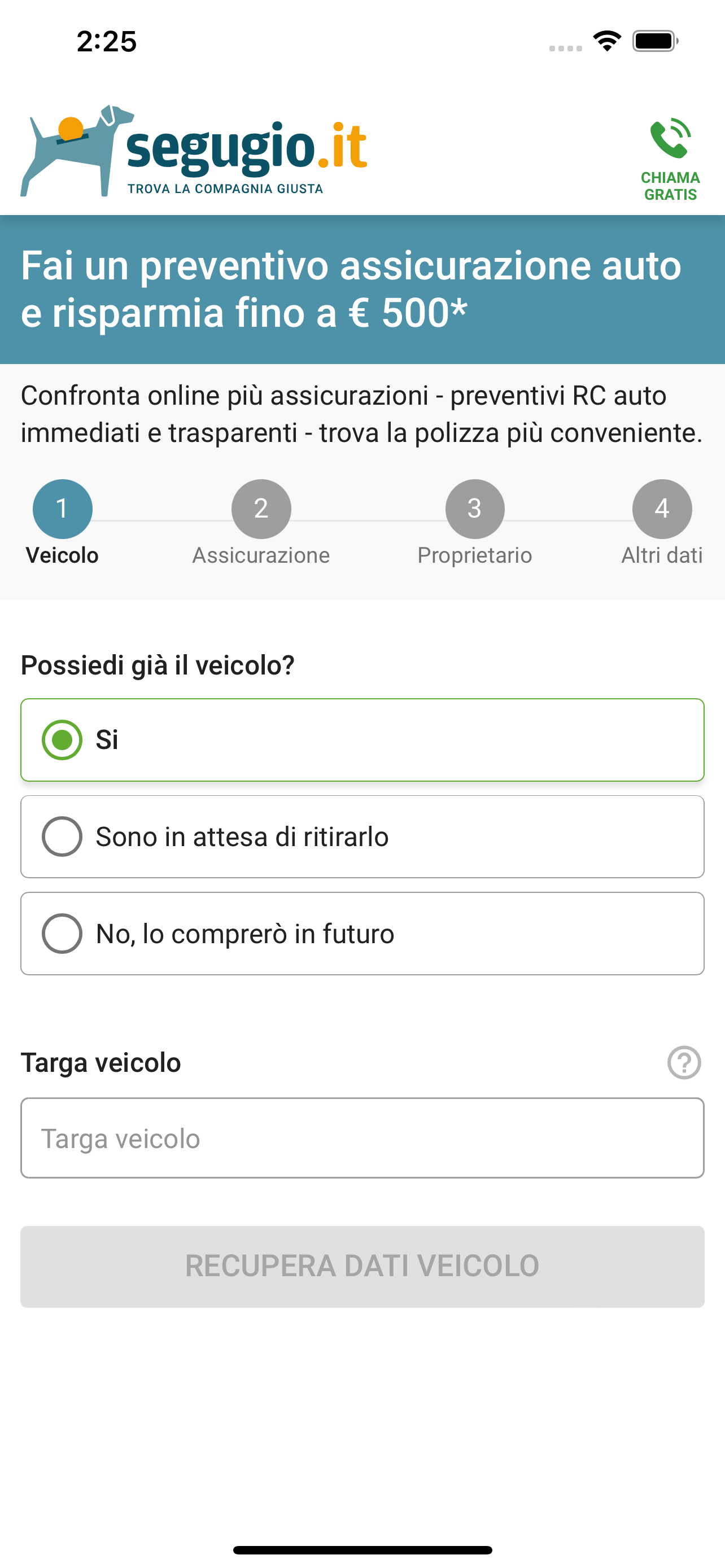
Task: Tap step 4 circle of the progress bar
Action: point(663,508)
